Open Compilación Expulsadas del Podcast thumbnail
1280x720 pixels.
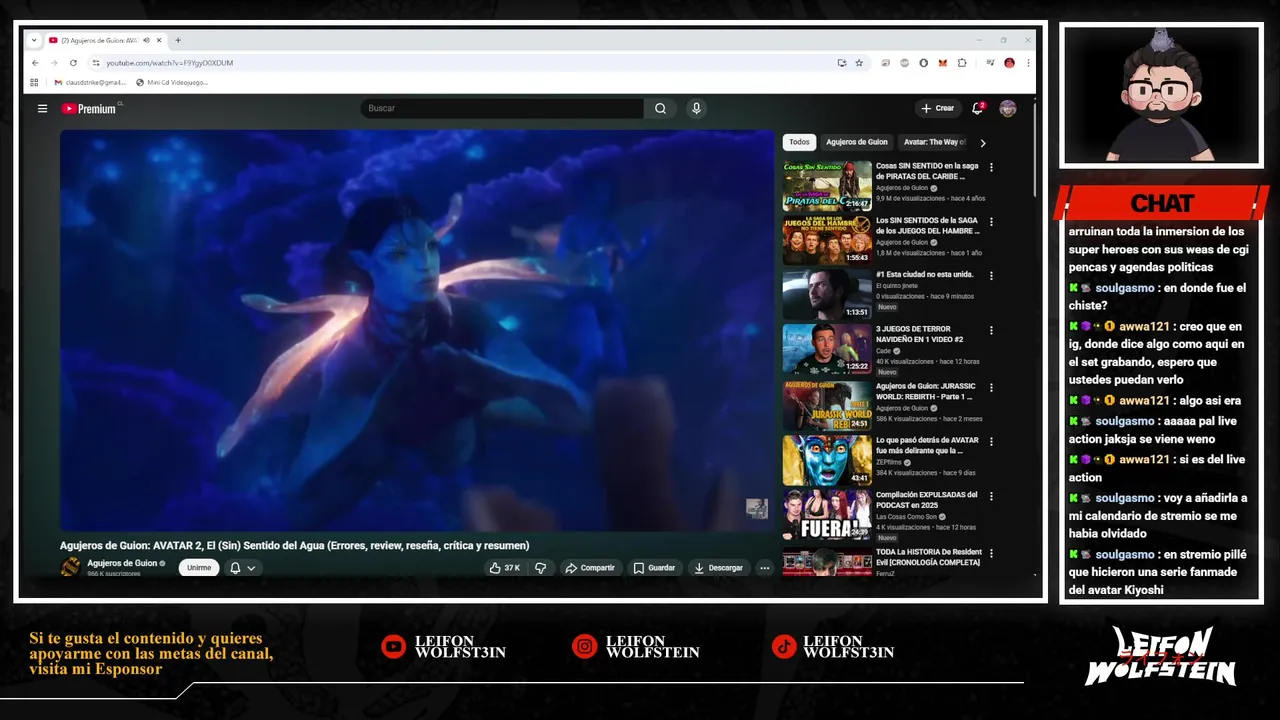point(827,514)
